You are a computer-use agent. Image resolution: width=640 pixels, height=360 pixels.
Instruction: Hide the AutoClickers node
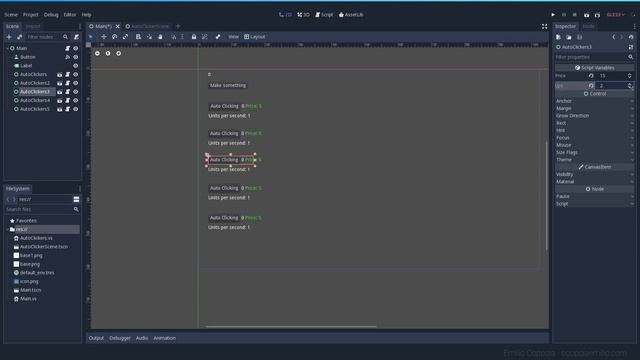pos(76,74)
